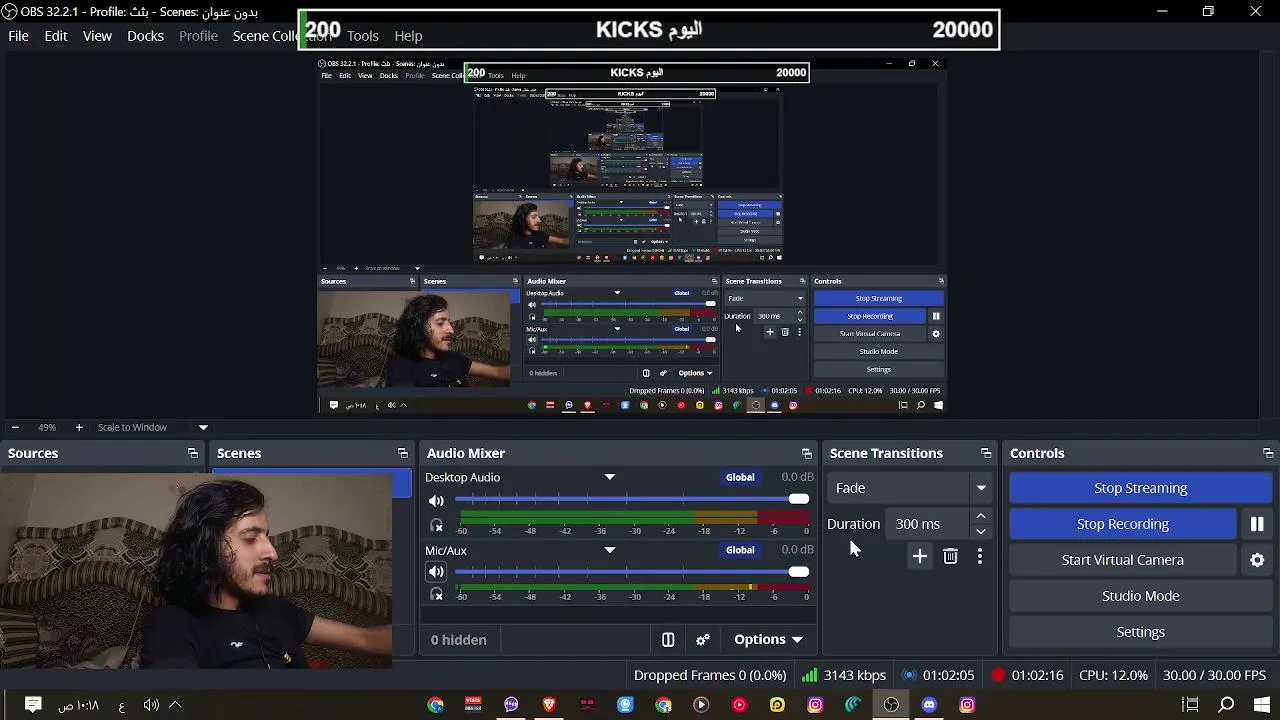
Task: Increase transition Duration with up arrow
Action: 981,516
